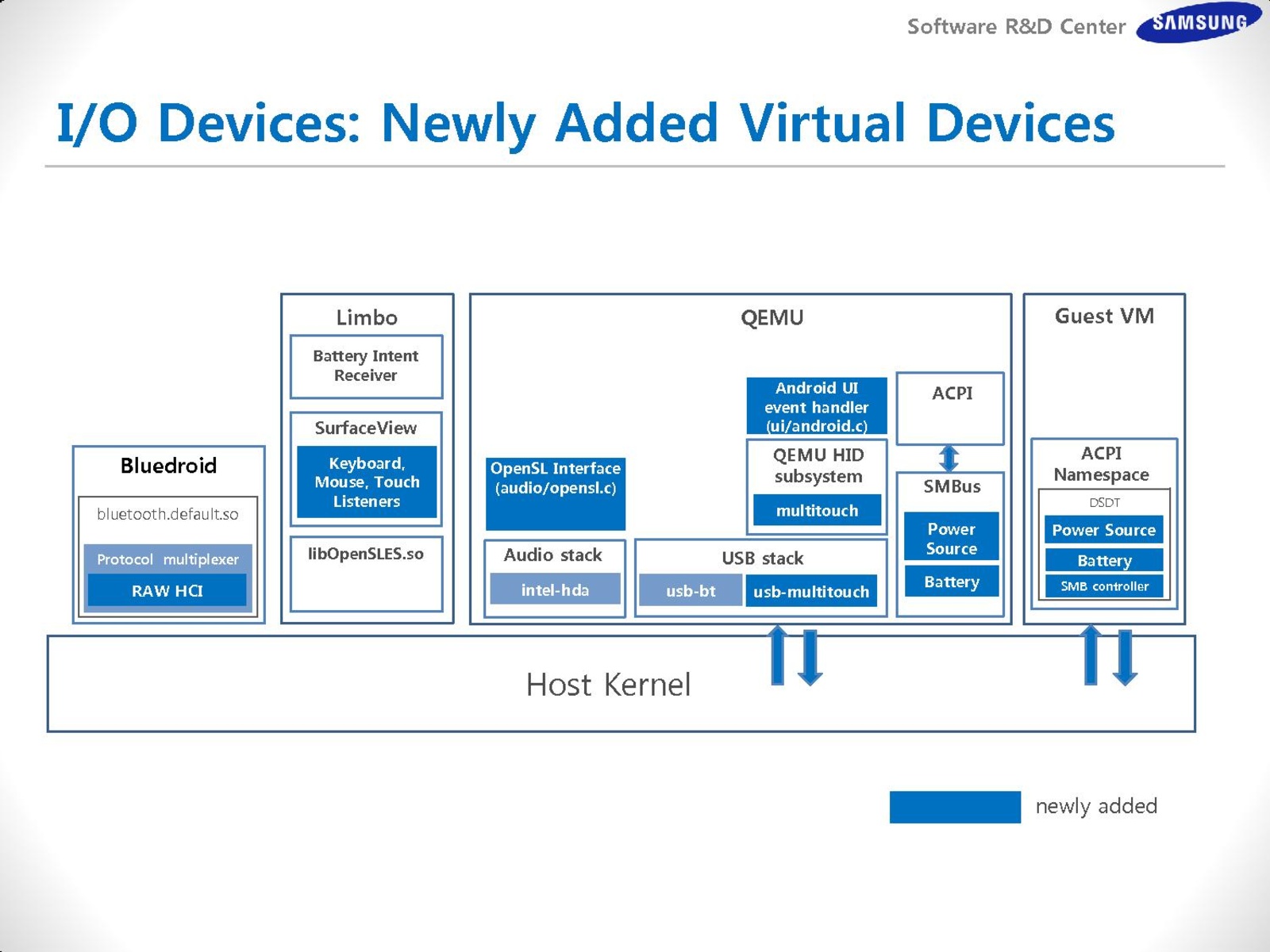
Task: Select the usb-bt block
Action: click(x=691, y=591)
